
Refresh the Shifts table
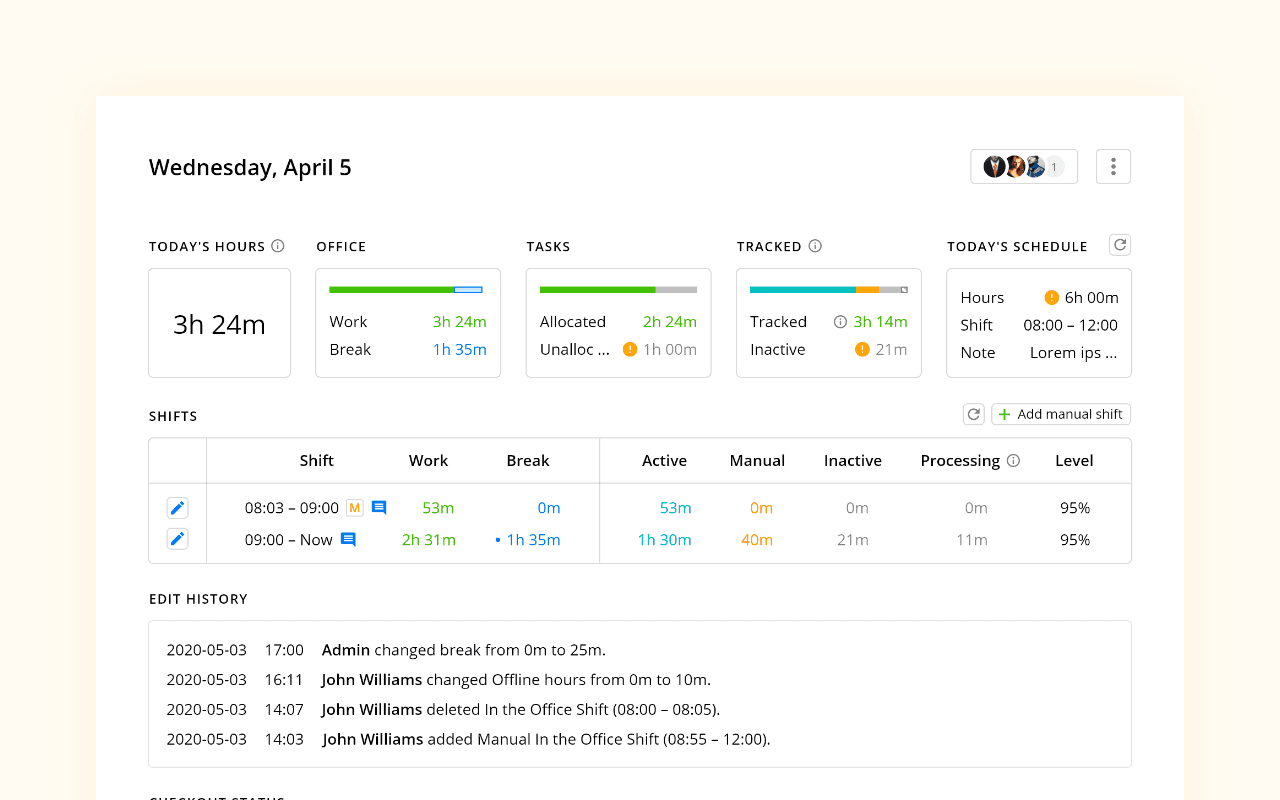973,414
